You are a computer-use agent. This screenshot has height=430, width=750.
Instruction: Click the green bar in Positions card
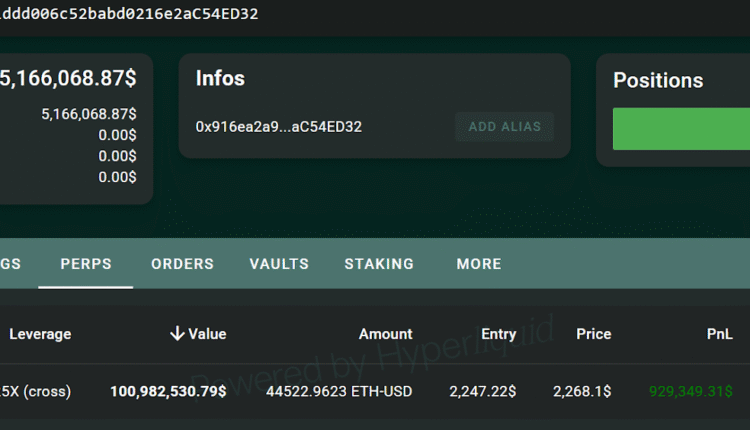681,130
